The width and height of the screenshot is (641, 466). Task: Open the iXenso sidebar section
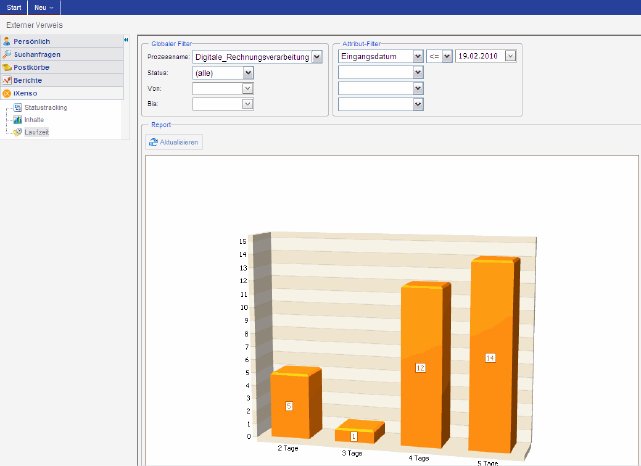[x=25, y=93]
